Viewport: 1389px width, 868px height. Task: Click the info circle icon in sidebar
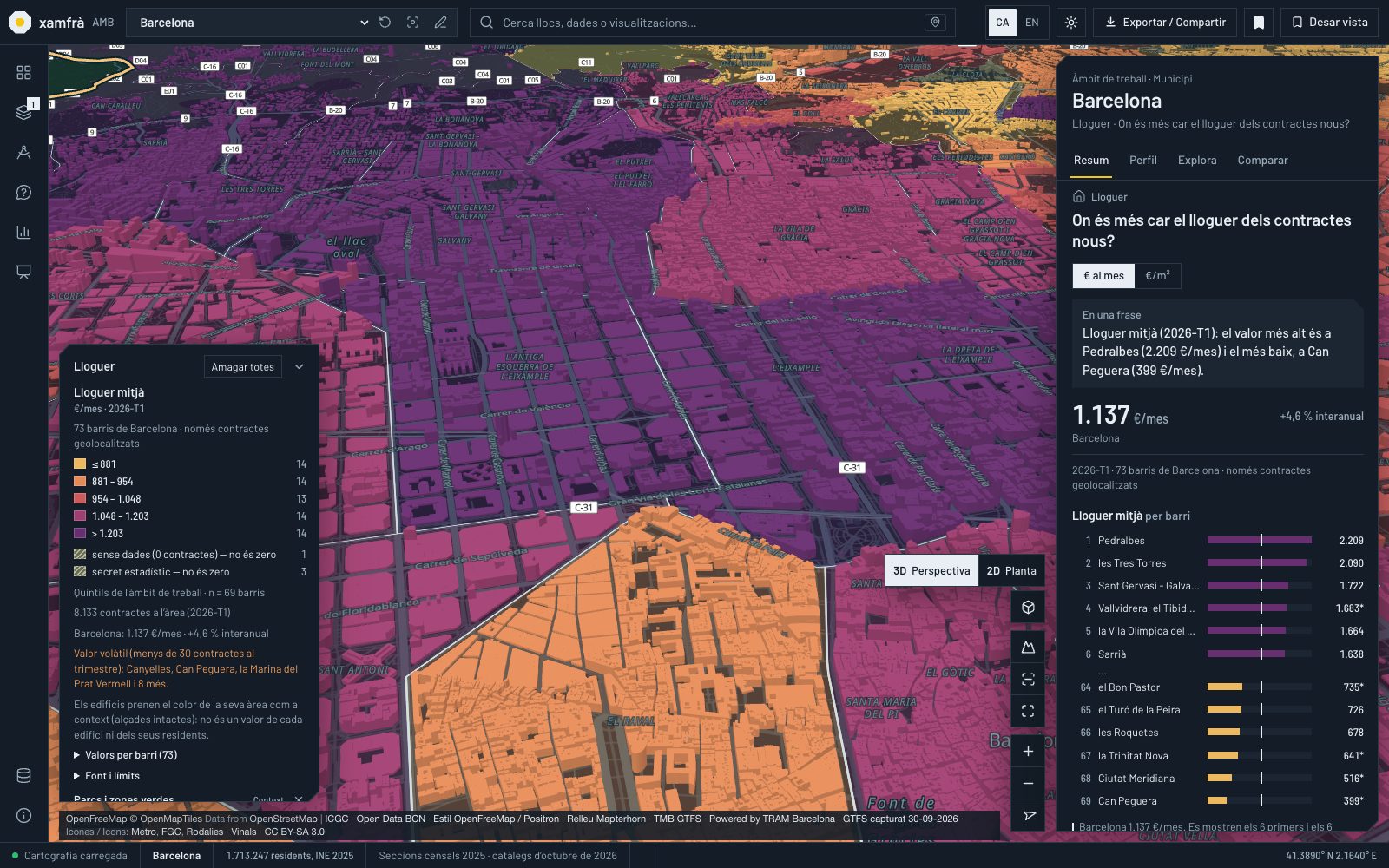(23, 815)
